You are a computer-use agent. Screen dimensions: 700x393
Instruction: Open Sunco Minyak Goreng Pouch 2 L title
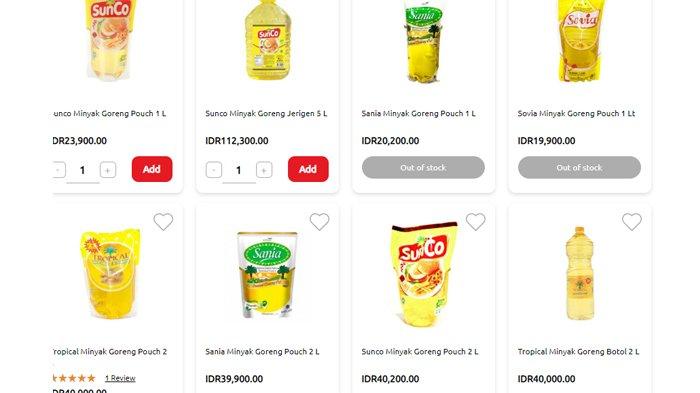point(420,351)
